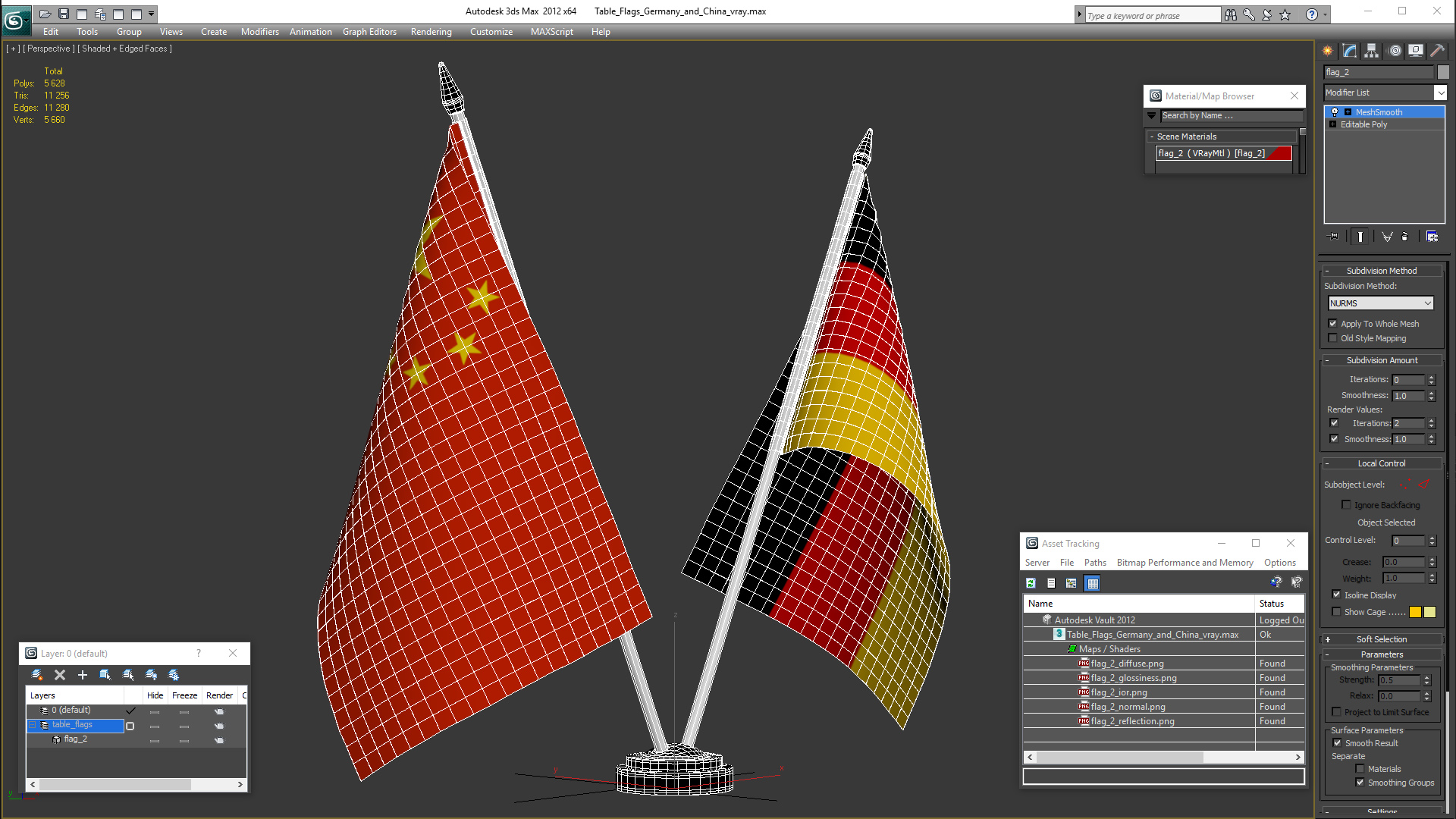Click the Create New Layer icon
Screen dimensions: 1456x819
coord(36,675)
